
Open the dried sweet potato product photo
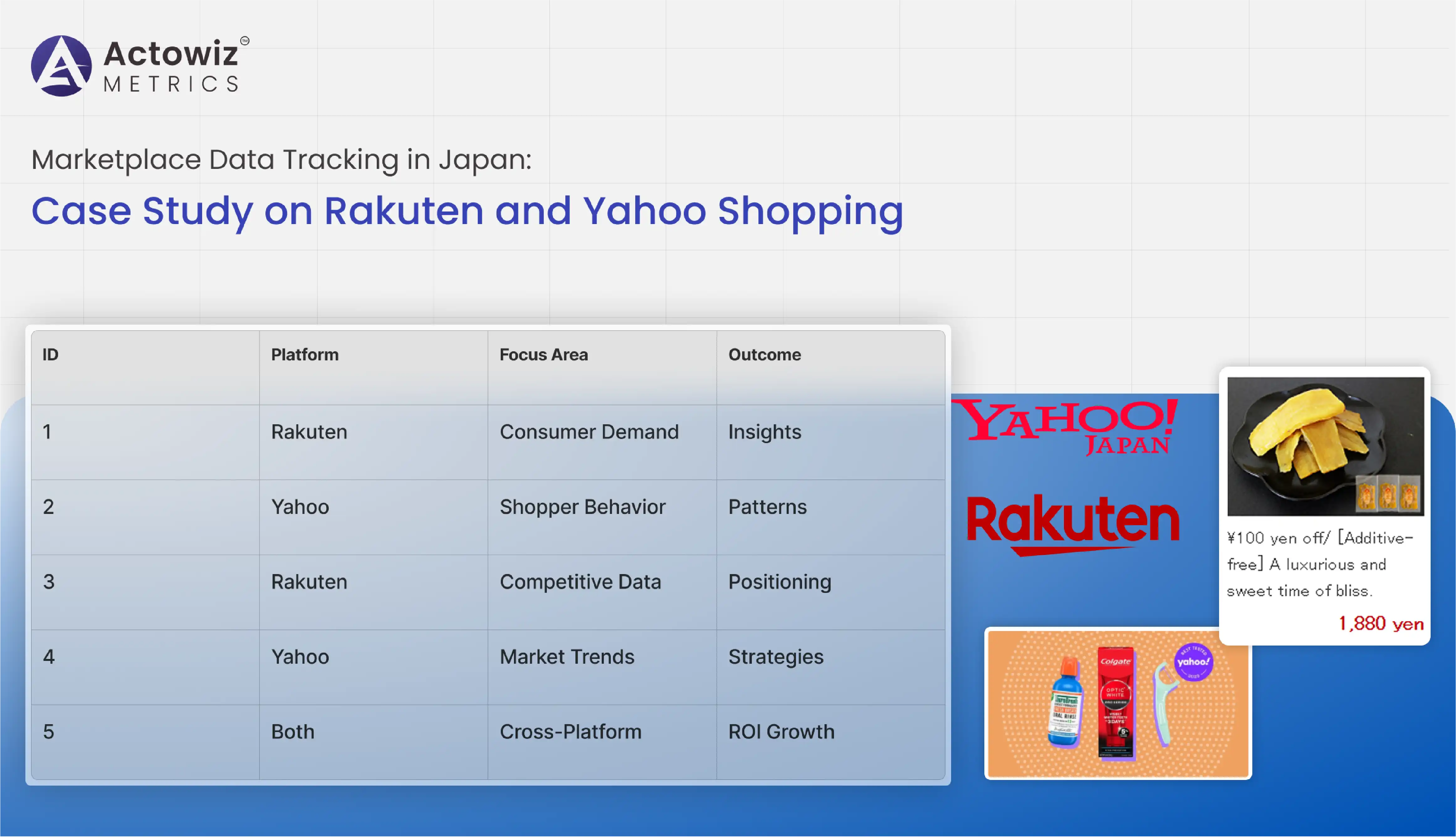1325,446
